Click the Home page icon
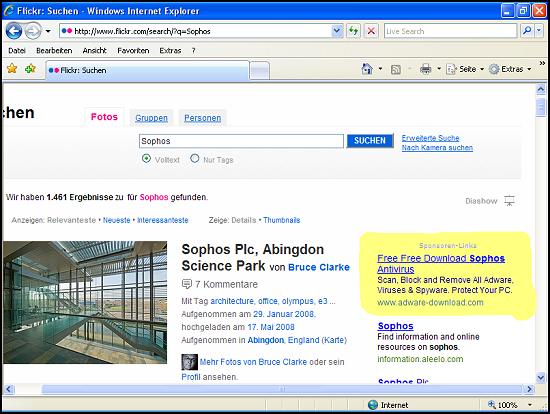 click(367, 69)
